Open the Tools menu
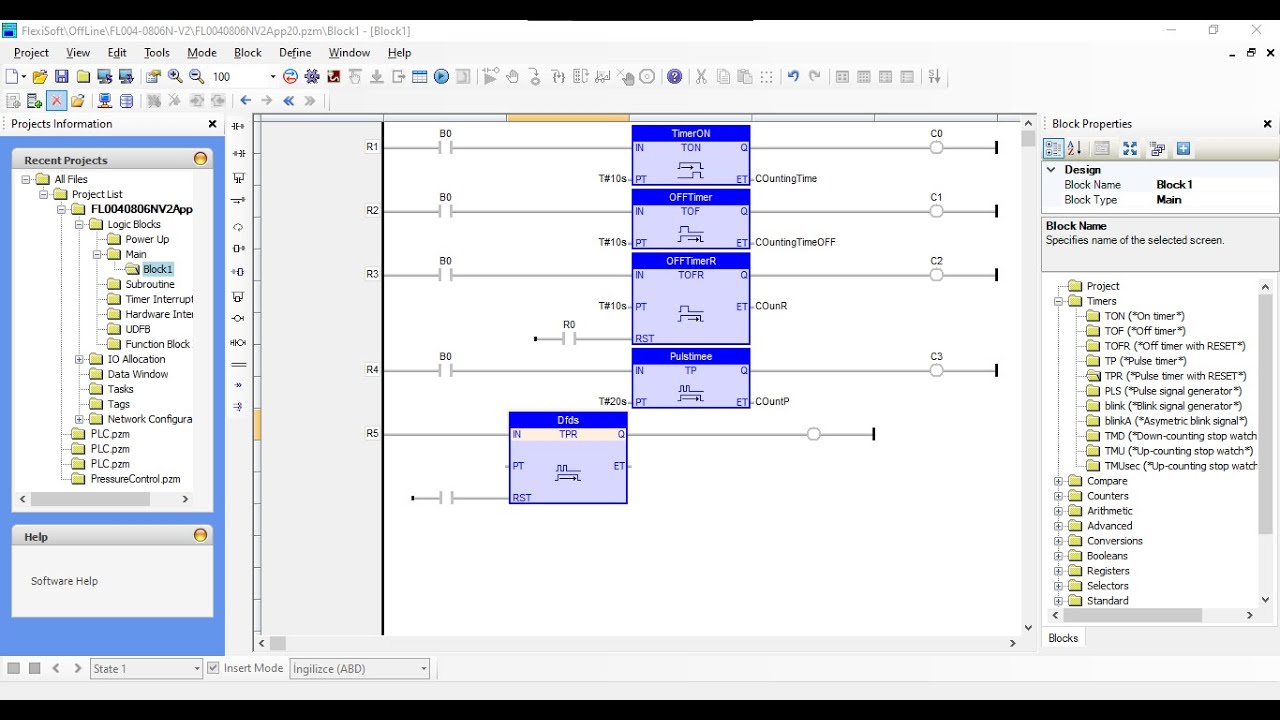Image resolution: width=1280 pixels, height=720 pixels. (157, 53)
